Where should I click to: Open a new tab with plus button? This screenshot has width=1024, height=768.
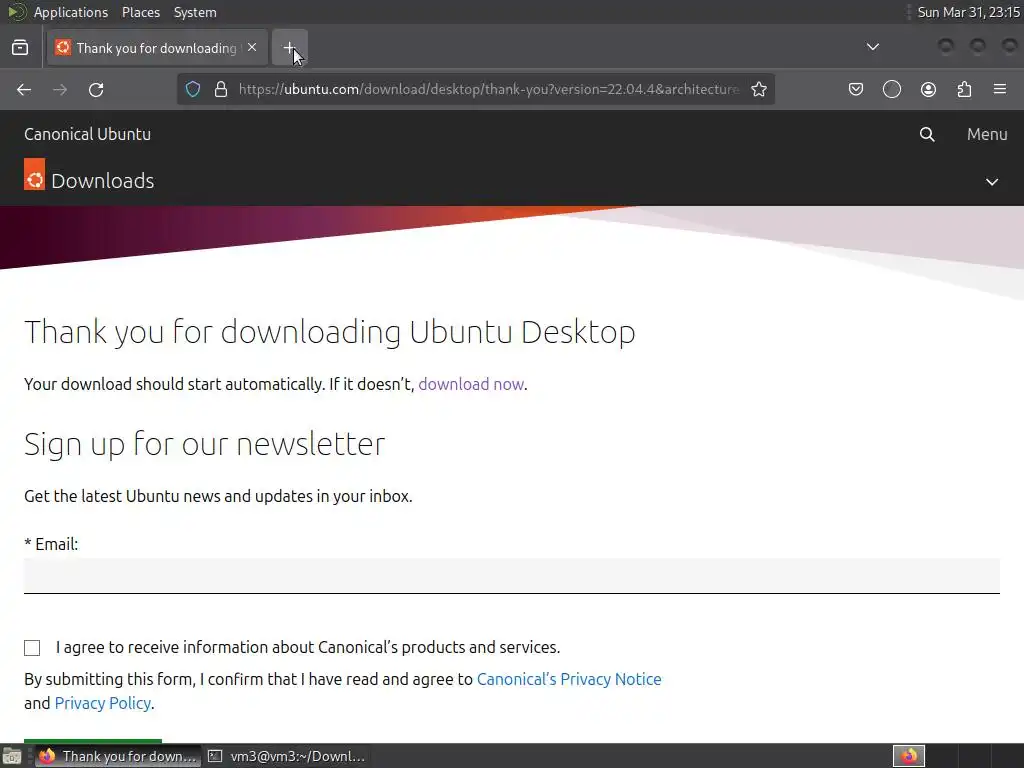(x=289, y=48)
